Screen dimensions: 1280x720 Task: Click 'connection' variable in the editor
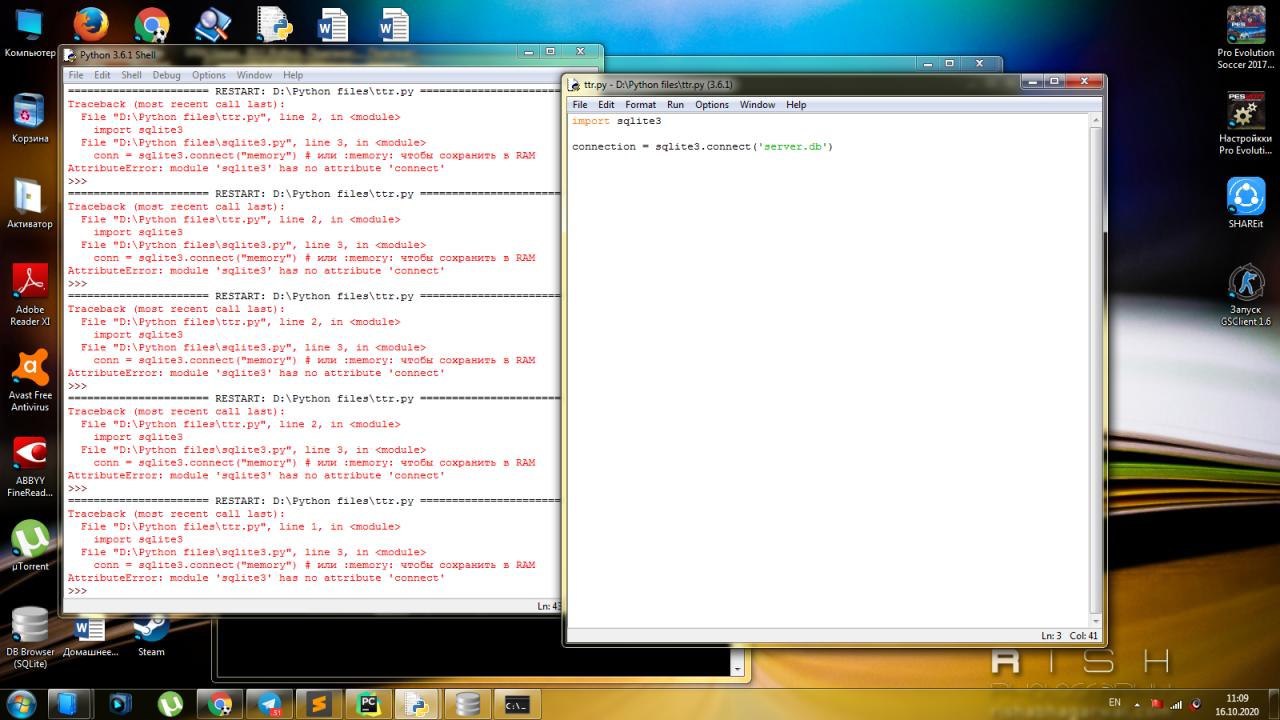[x=603, y=147]
